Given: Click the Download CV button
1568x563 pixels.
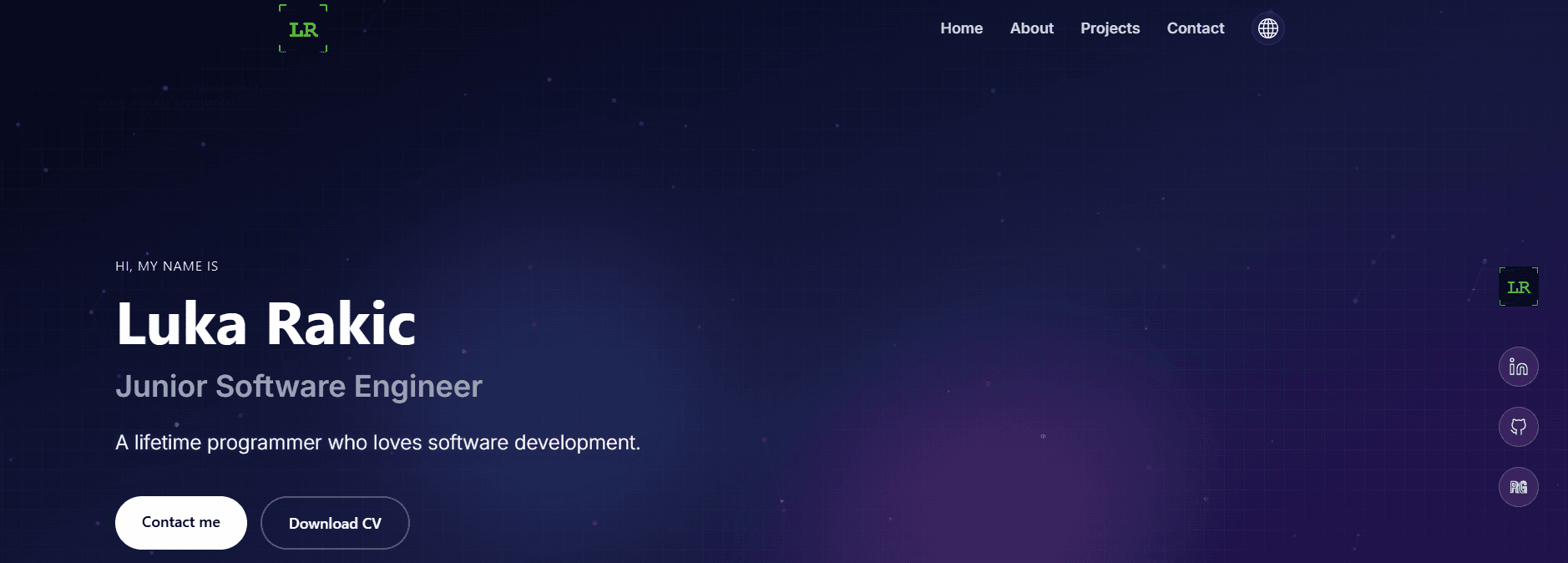Looking at the screenshot, I should 335,523.
